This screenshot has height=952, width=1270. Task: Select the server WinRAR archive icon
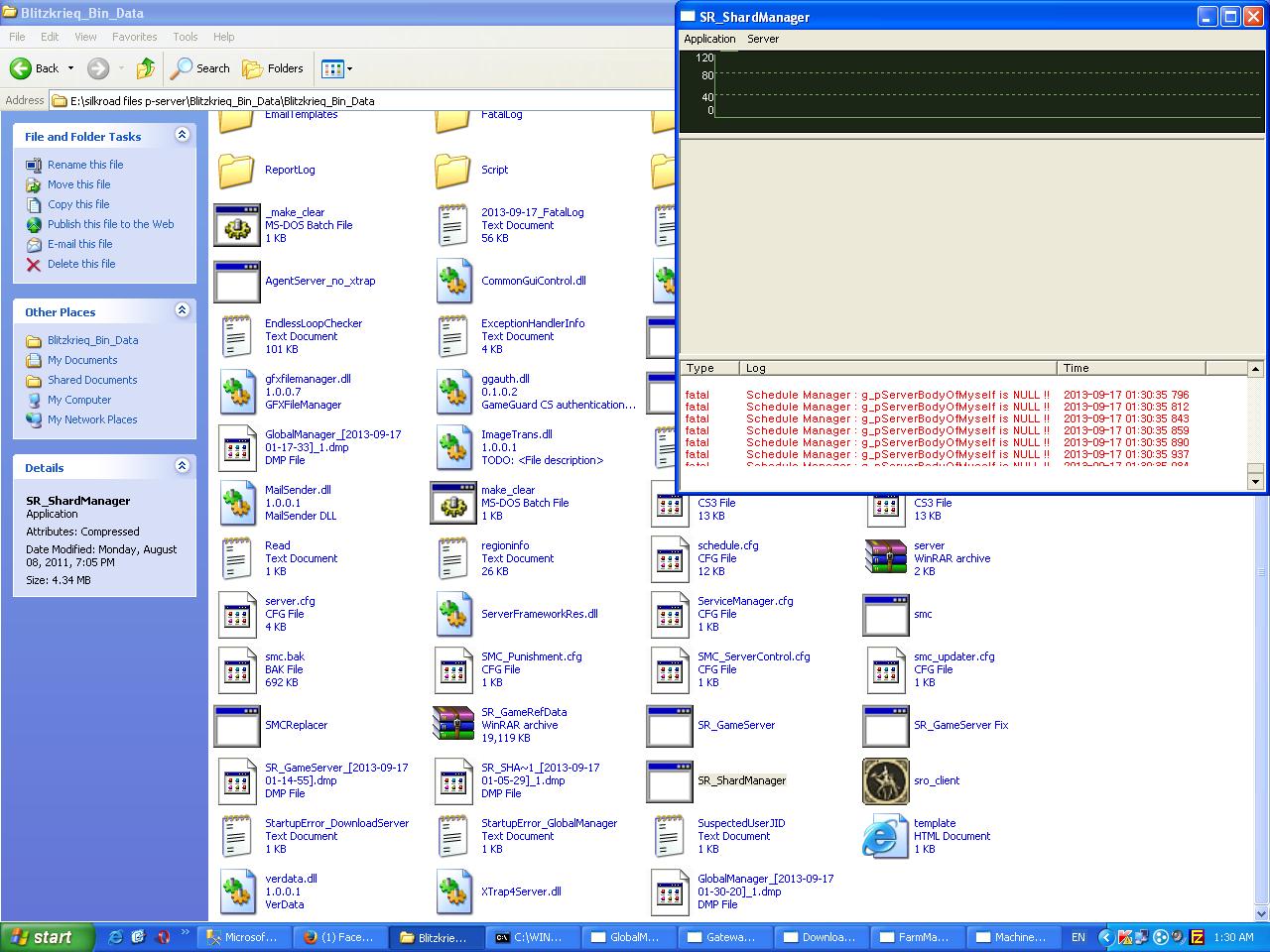point(886,558)
